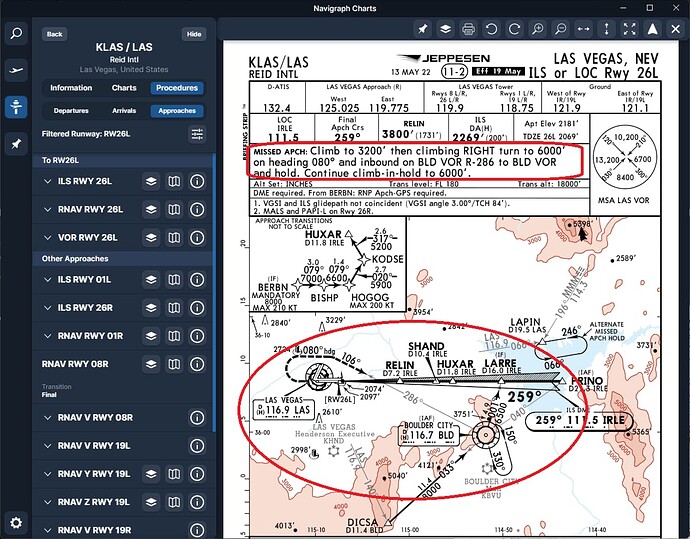The image size is (690, 539).
Task: Open info for ILS RWY 26L
Action: pos(197,181)
